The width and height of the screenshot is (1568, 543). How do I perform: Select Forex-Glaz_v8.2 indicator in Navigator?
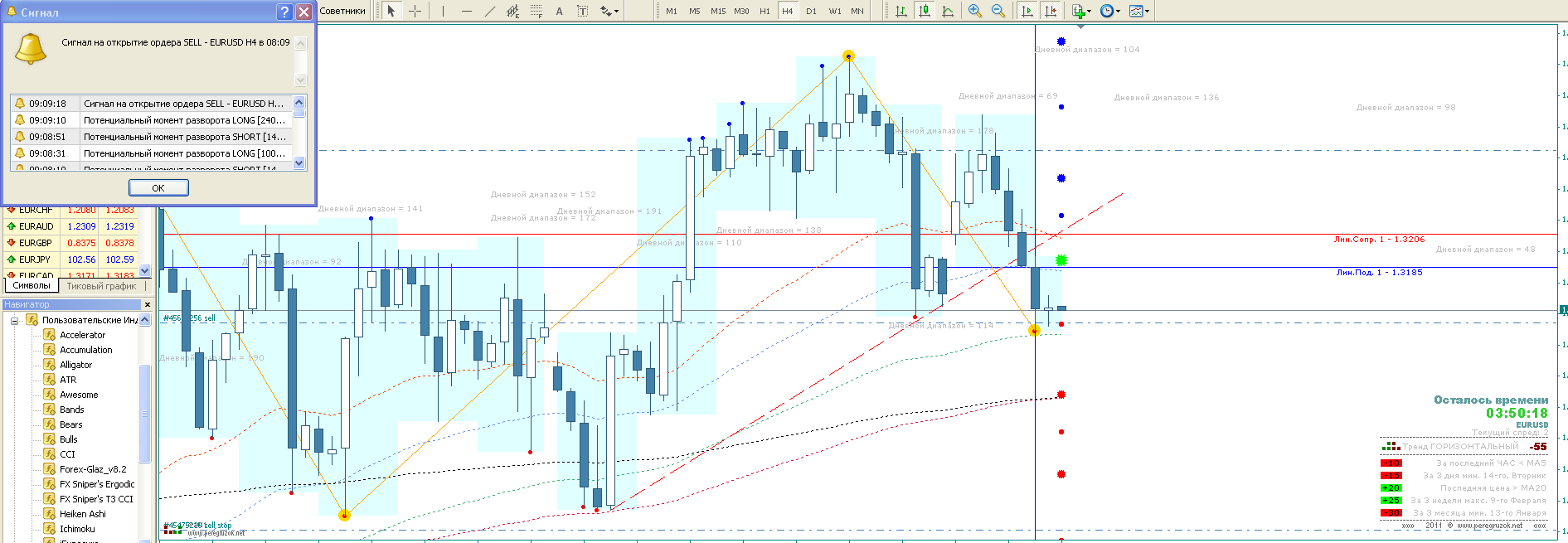tap(93, 469)
